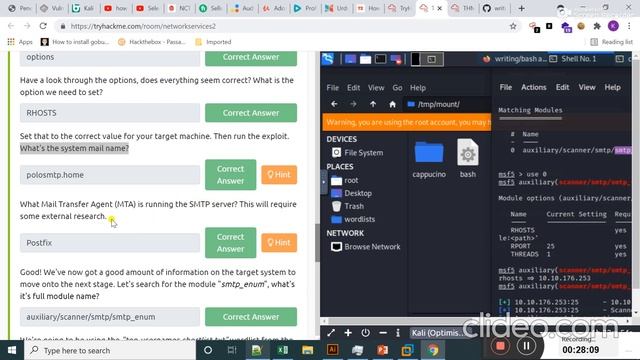This screenshot has height=360, width=640.
Task: Open the Apps bookmarks shortcut
Action: 20,42
